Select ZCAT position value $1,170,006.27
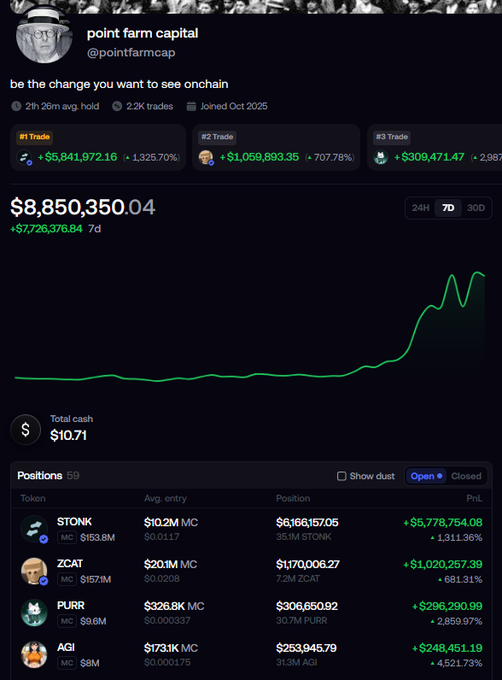 308,564
